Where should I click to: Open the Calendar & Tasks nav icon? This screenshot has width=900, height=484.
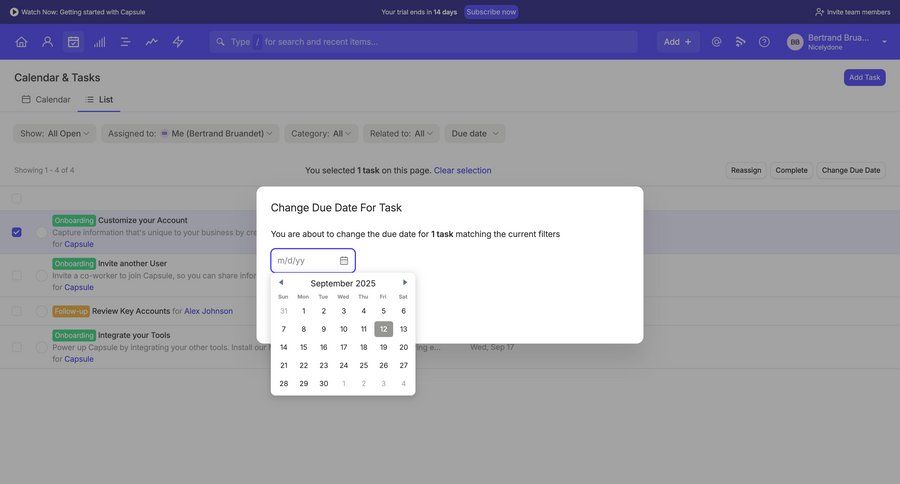[x=73, y=42]
